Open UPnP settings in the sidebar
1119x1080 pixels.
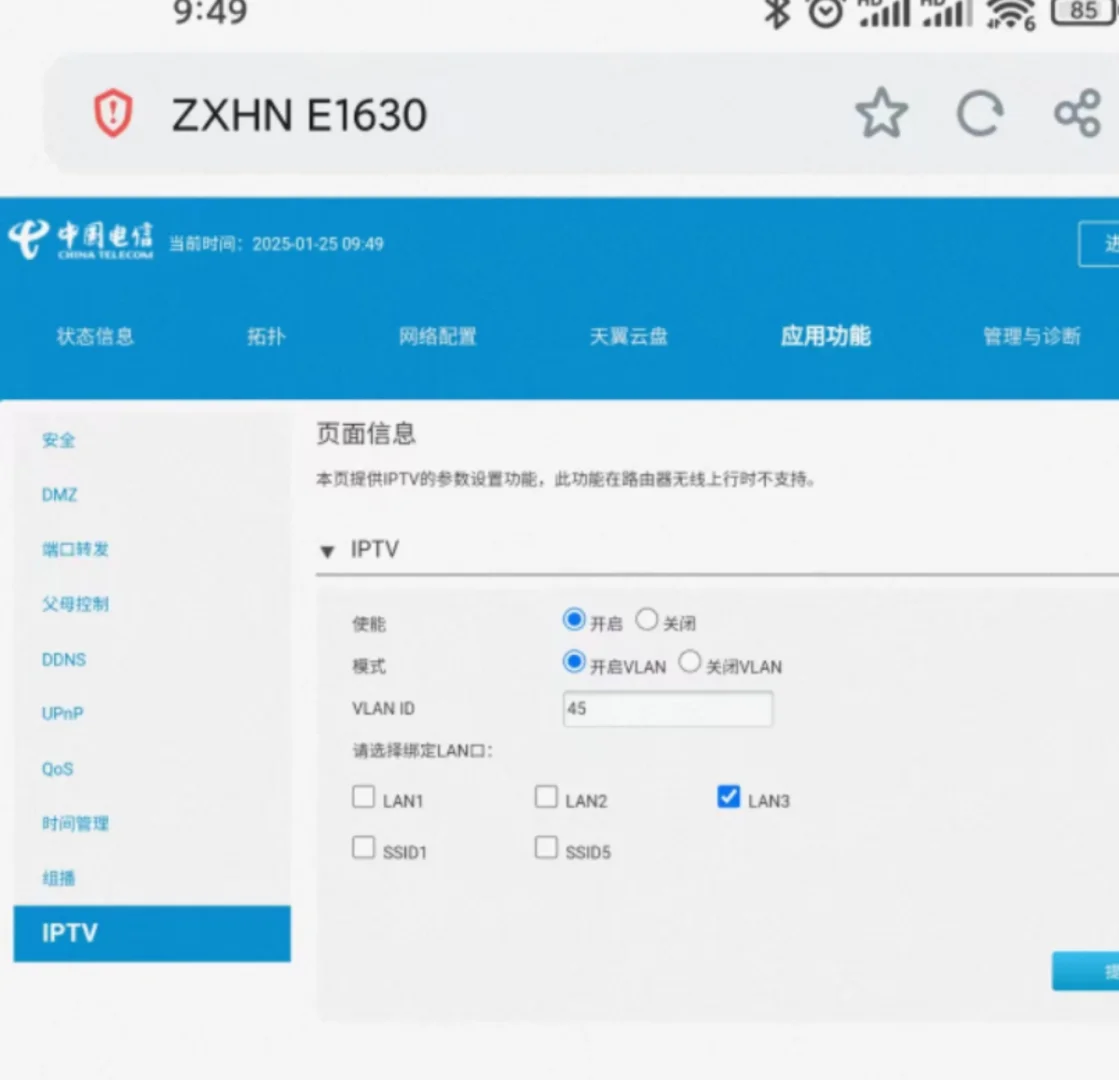[x=62, y=713]
